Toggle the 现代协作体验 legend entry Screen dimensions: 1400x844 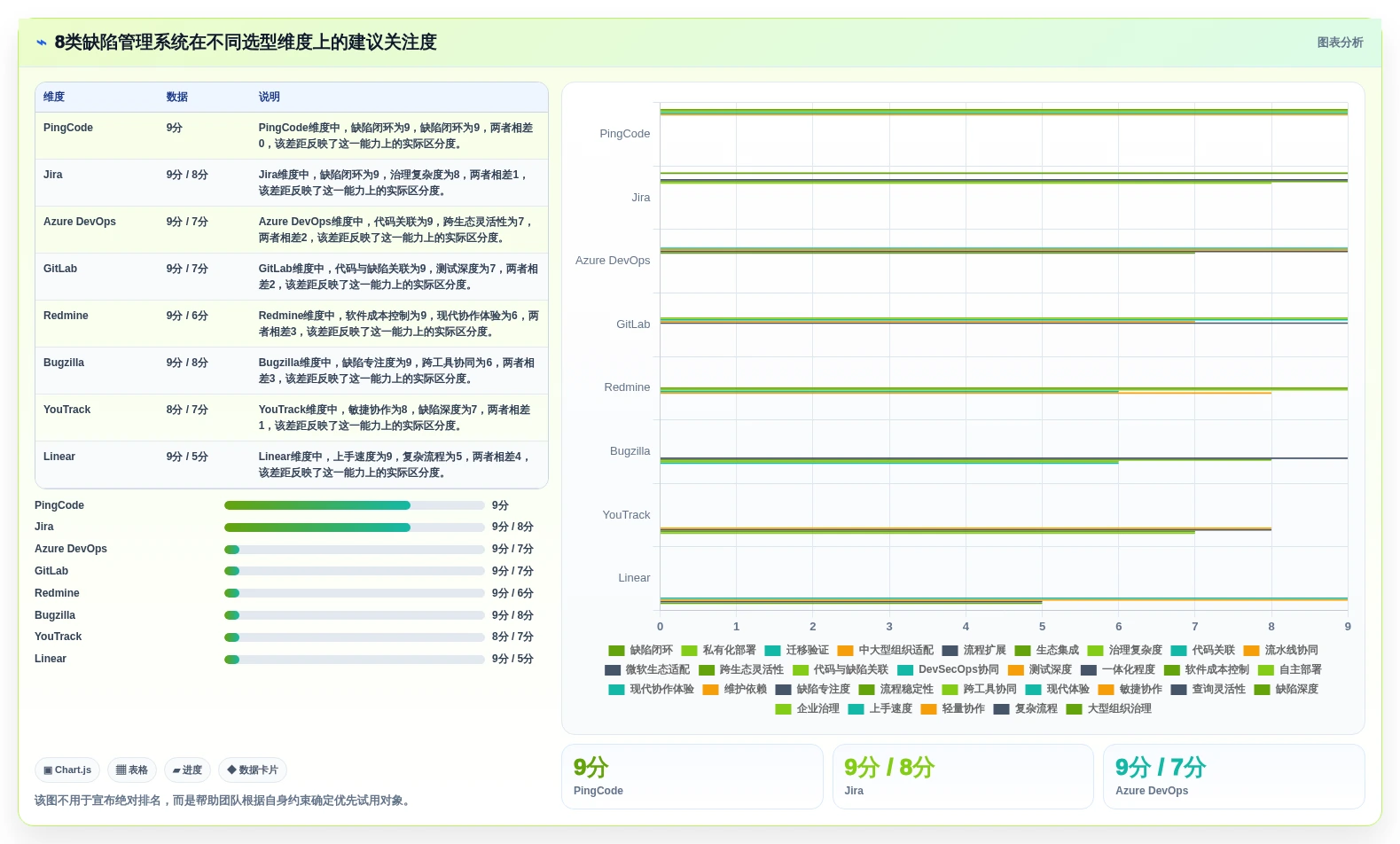point(652,690)
